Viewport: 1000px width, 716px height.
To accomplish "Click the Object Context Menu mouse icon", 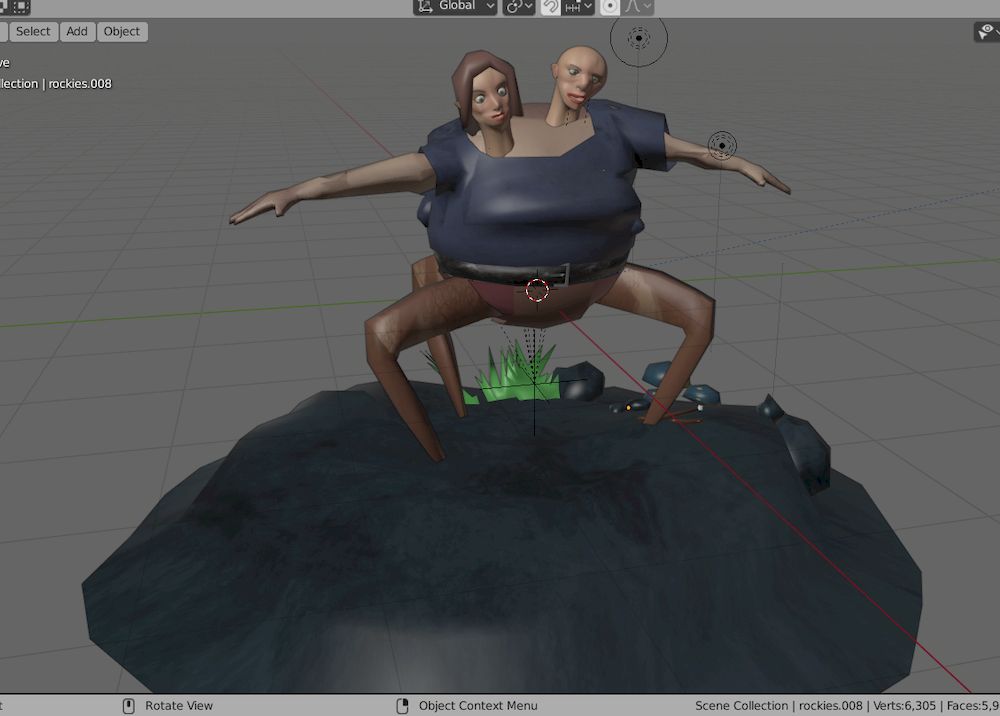I will [x=403, y=706].
